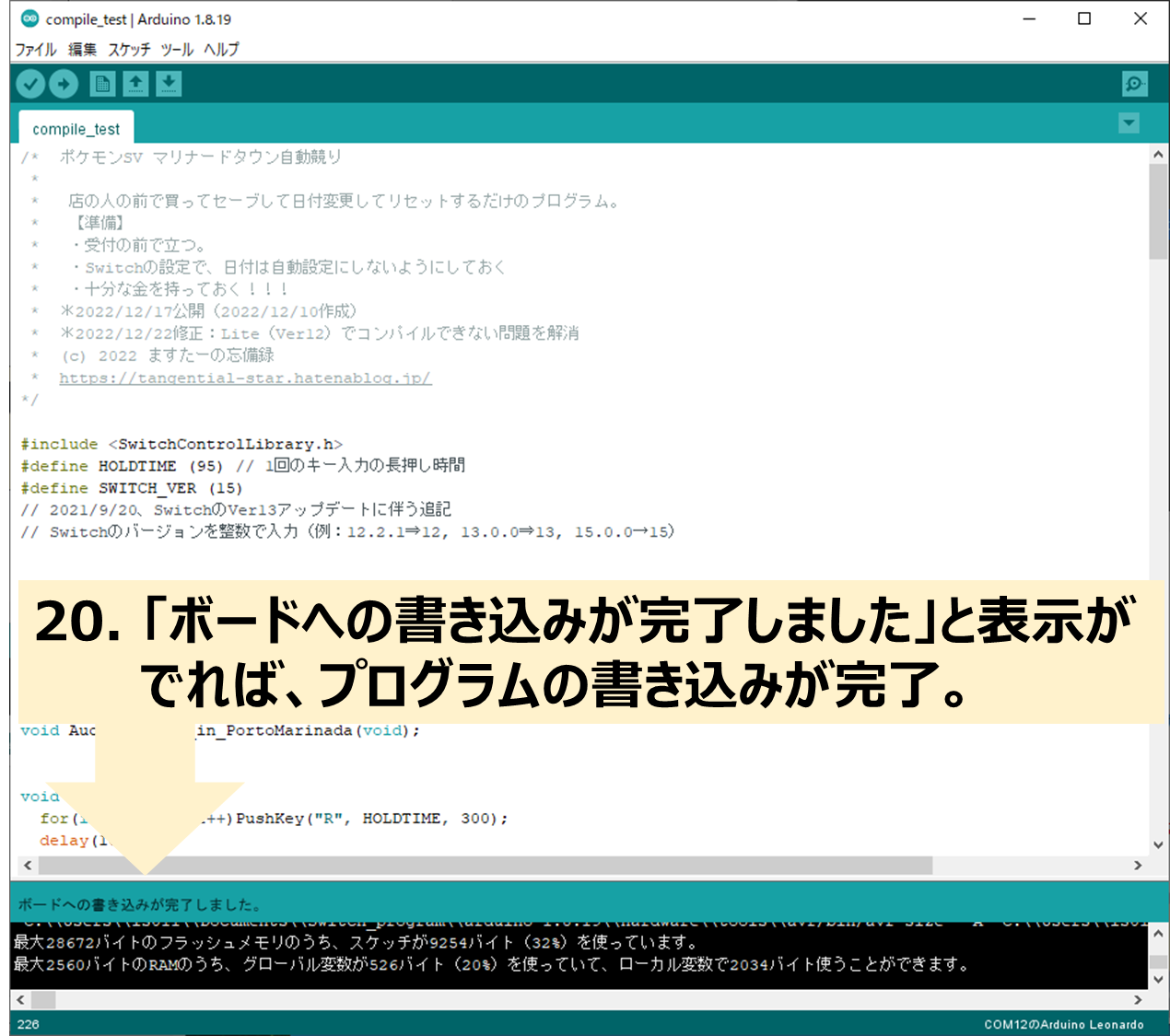Open the ファイル menu
The image size is (1170, 1036).
click(36, 49)
